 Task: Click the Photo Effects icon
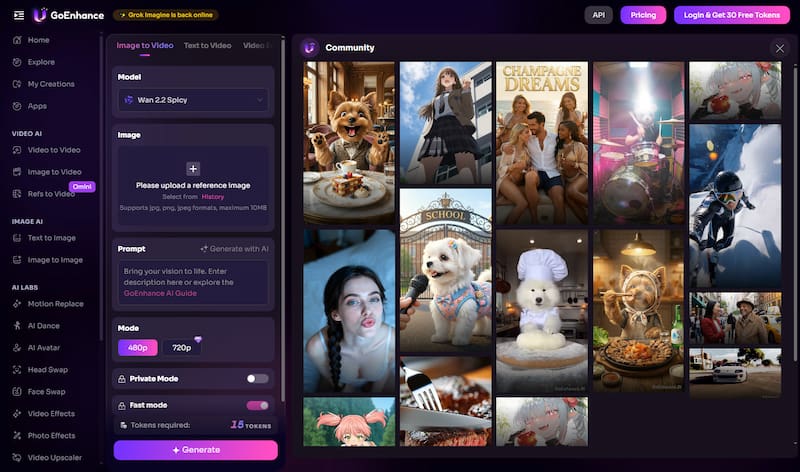click(17, 435)
